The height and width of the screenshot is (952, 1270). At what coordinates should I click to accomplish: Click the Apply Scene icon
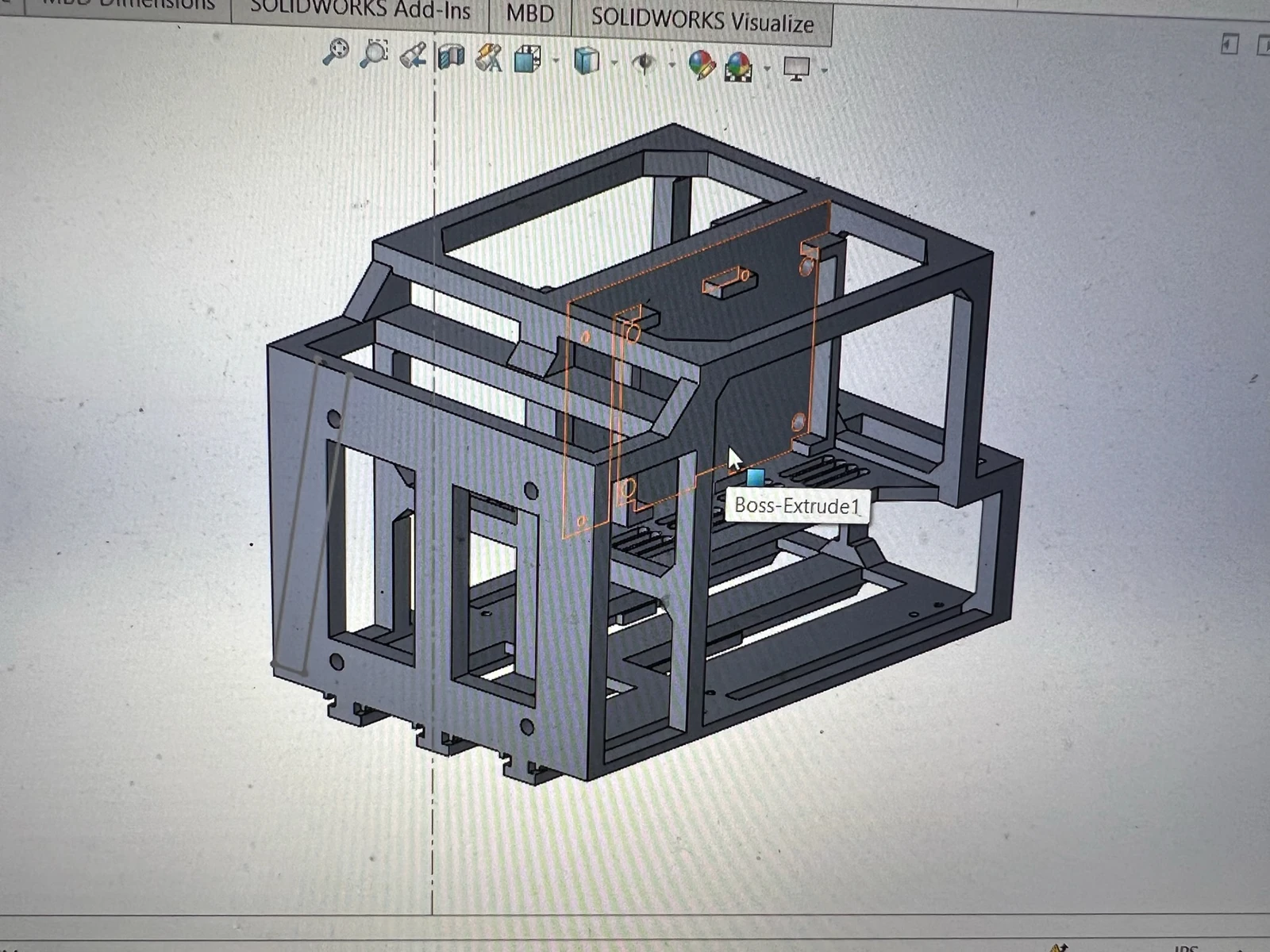click(x=738, y=67)
